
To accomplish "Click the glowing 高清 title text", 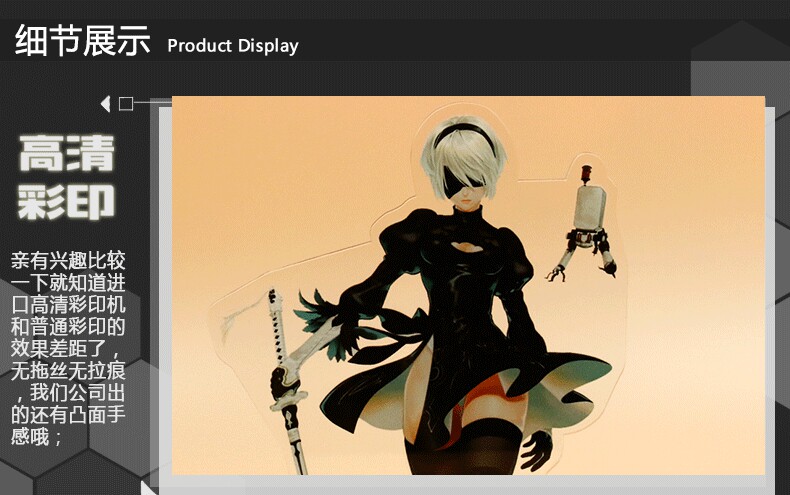I will coord(67,153).
